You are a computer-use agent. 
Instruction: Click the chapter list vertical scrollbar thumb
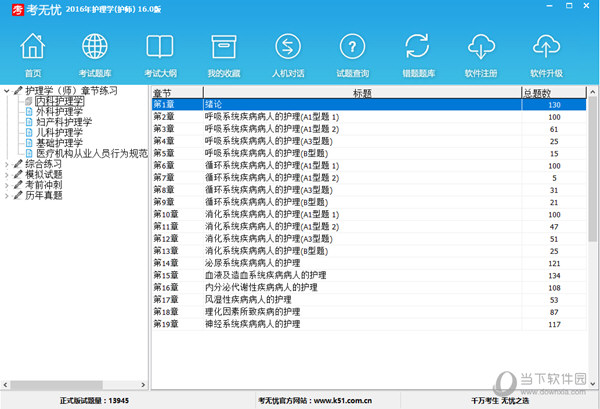coord(593,169)
